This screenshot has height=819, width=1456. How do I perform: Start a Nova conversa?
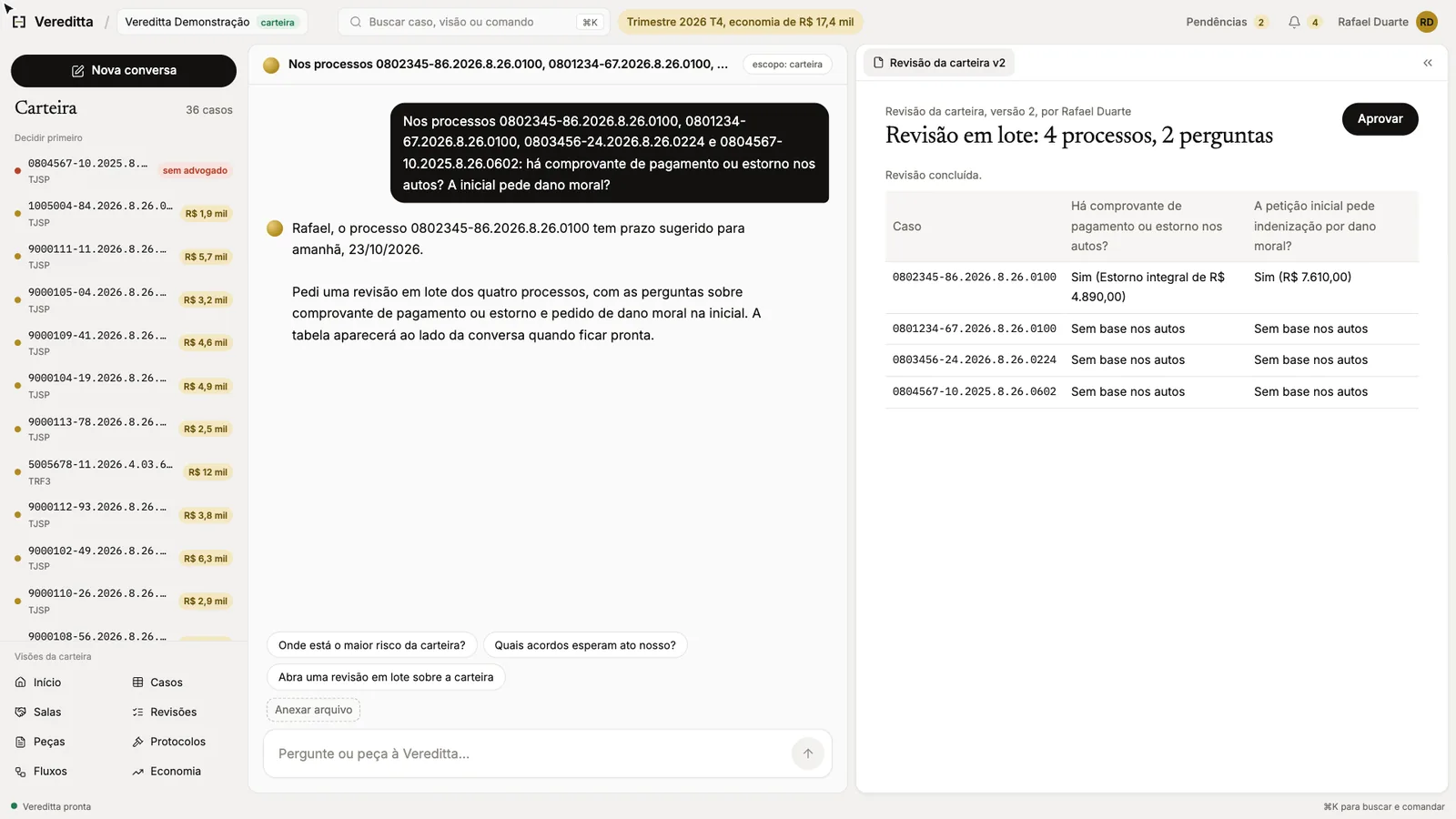(x=124, y=71)
